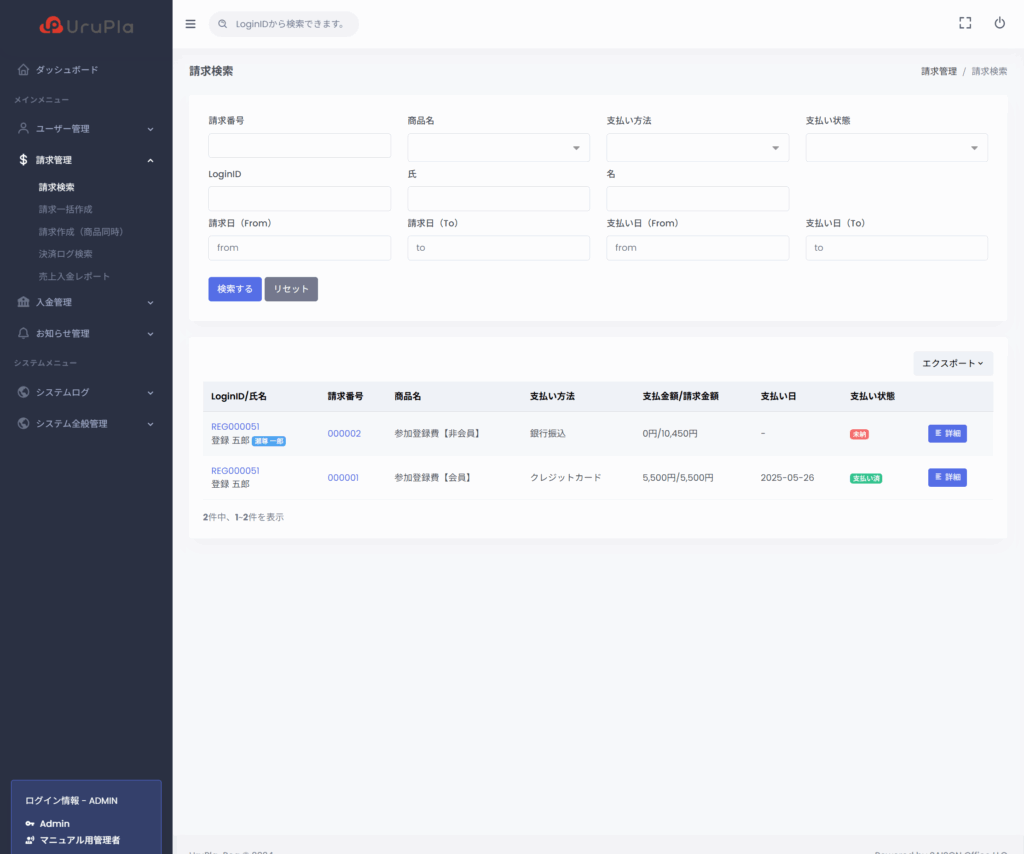This screenshot has width=1024, height=854.
Task: Click the power logout icon
Action: point(999,23)
